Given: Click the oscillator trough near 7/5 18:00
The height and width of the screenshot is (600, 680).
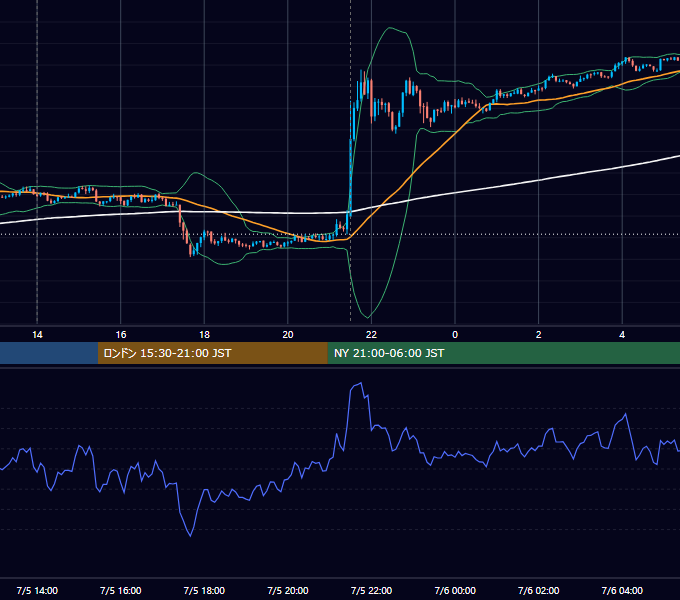Looking at the screenshot, I should pos(190,536).
